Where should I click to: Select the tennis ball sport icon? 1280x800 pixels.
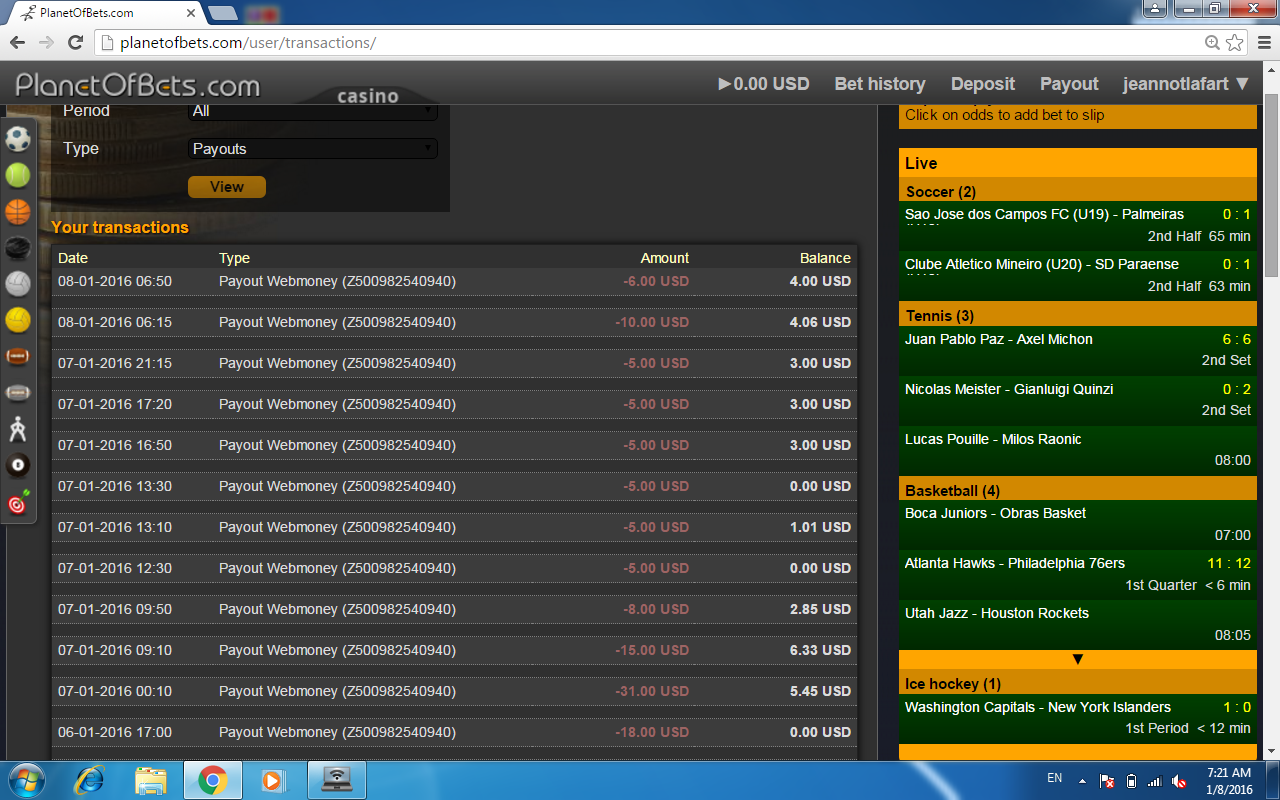coord(18,176)
